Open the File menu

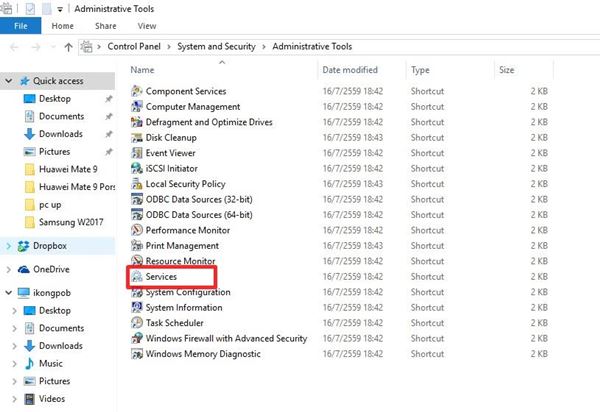[x=21, y=26]
